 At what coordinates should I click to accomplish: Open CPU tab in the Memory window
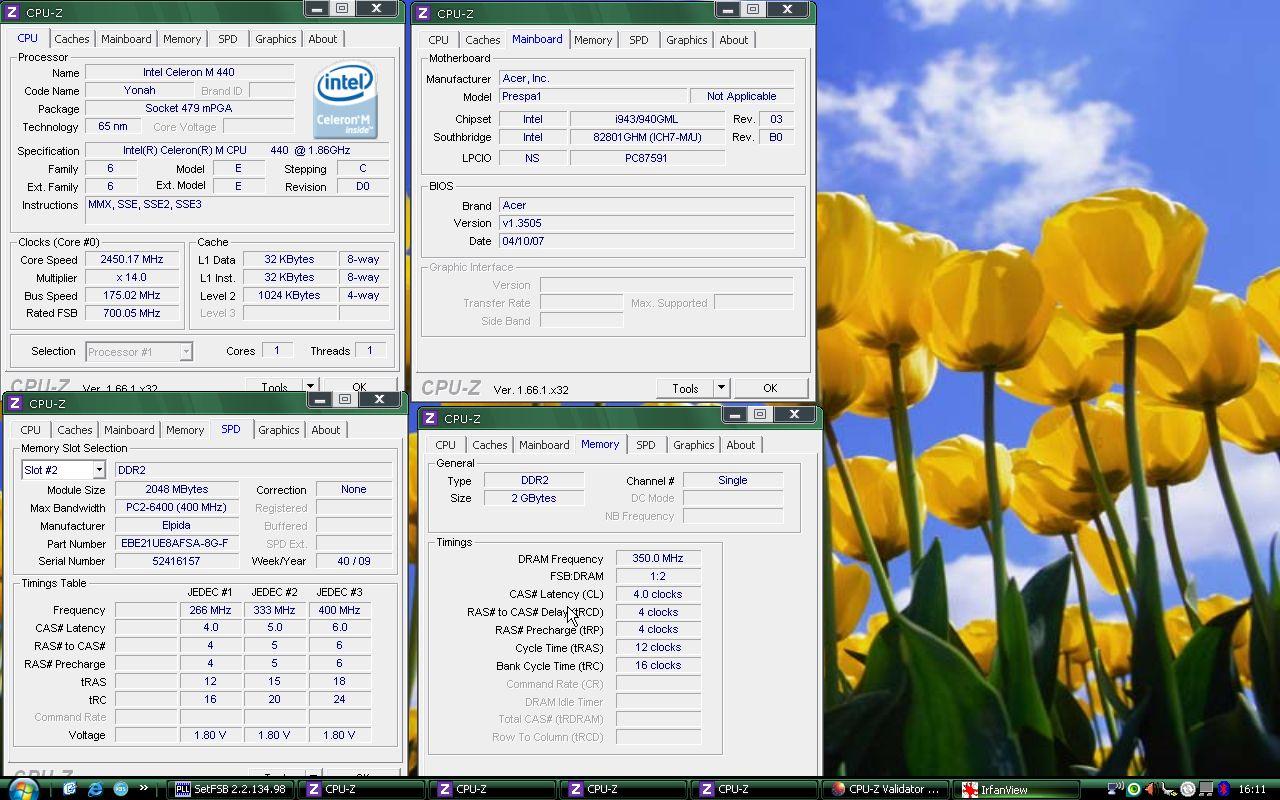445,445
